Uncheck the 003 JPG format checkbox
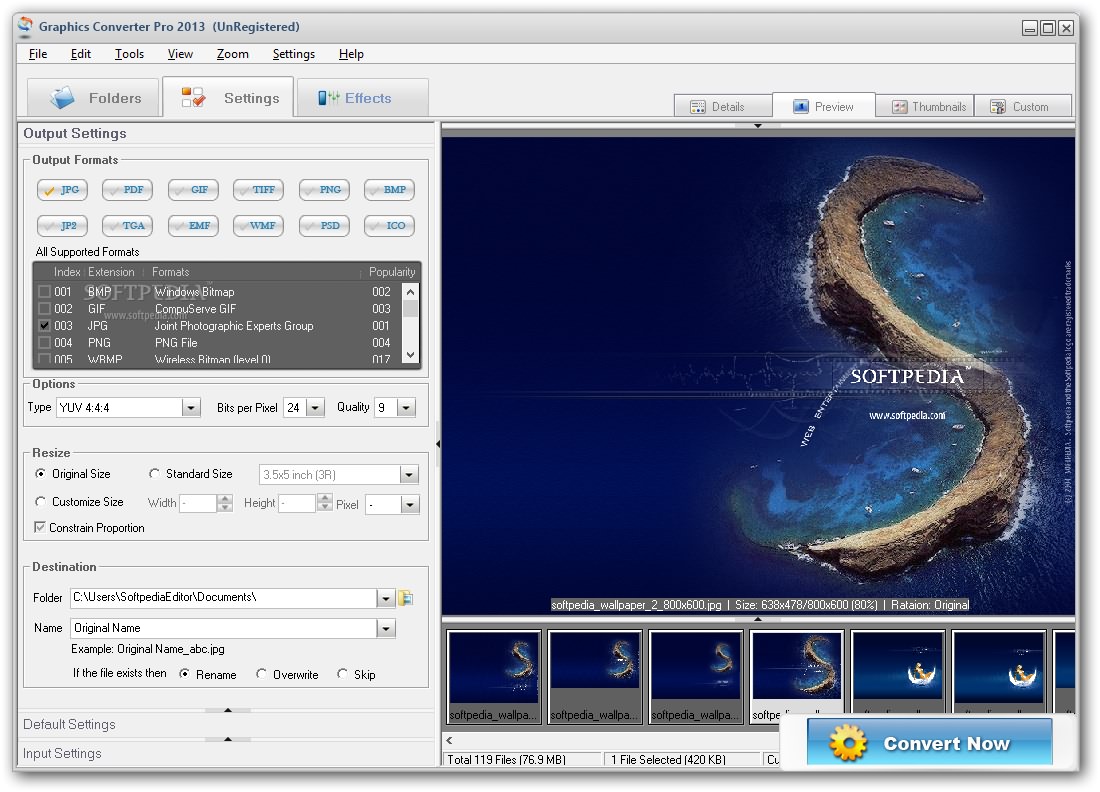The height and width of the screenshot is (792, 1100). 45,325
